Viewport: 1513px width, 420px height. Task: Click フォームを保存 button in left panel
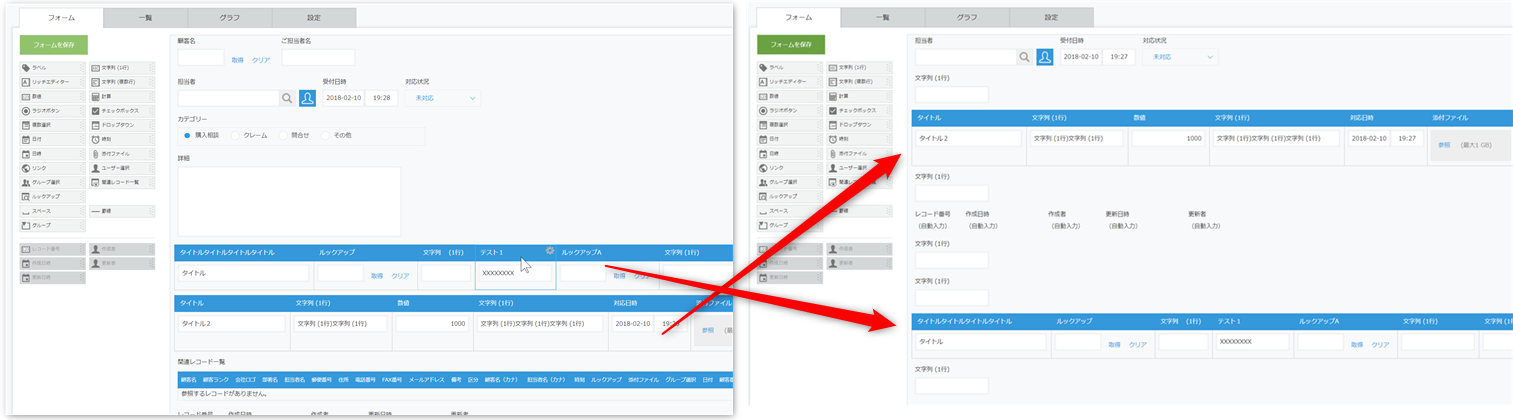(53, 45)
